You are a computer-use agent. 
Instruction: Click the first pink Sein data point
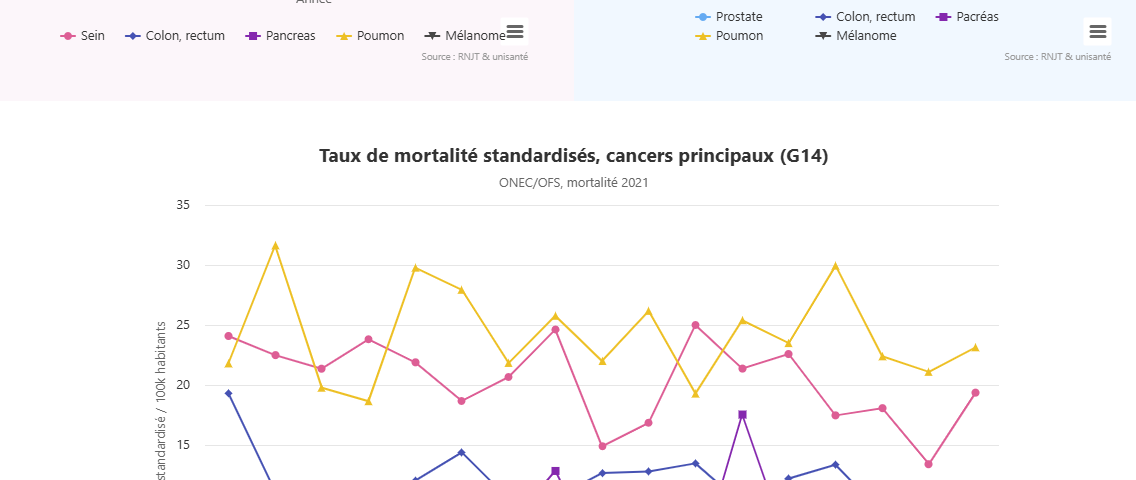coord(229,336)
